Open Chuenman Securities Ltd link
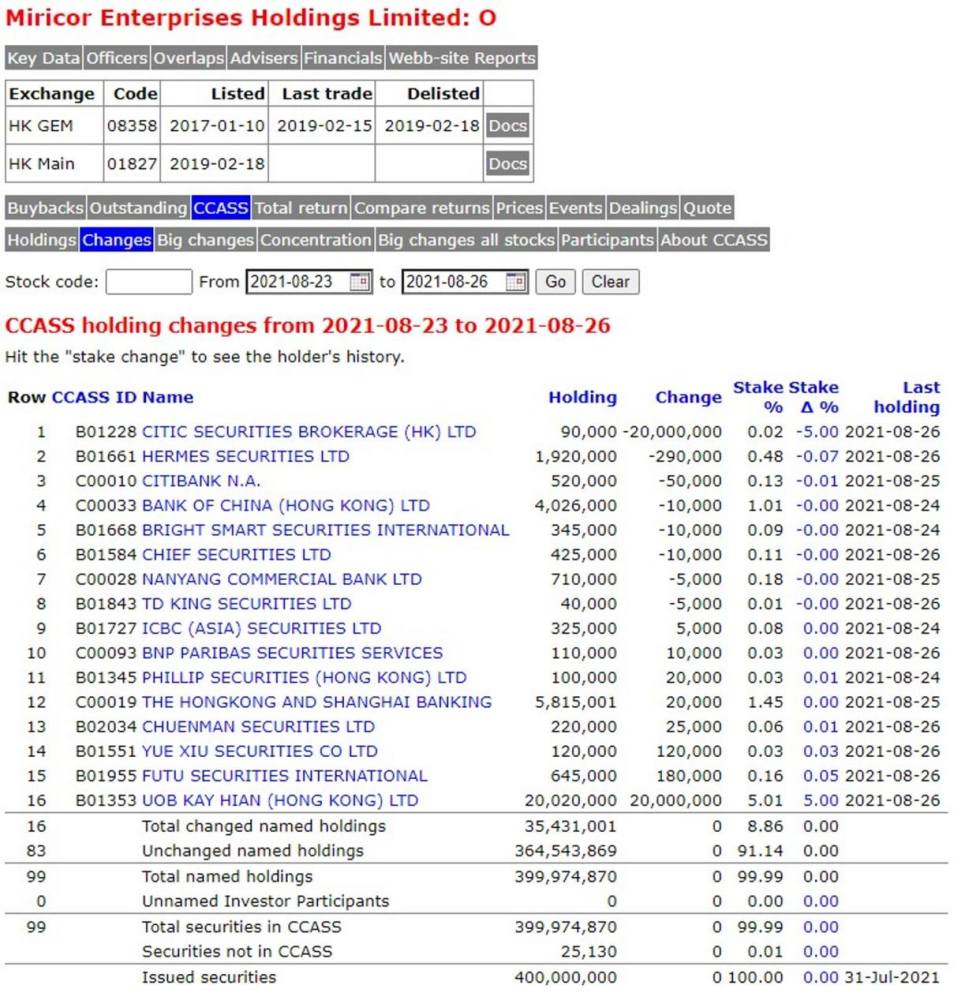Image resolution: width=980 pixels, height=1000 pixels. [x=258, y=726]
